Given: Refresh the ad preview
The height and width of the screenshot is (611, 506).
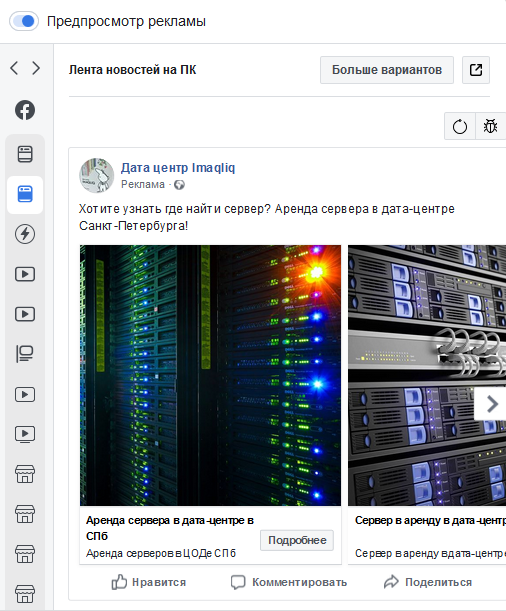Looking at the screenshot, I should click(460, 127).
